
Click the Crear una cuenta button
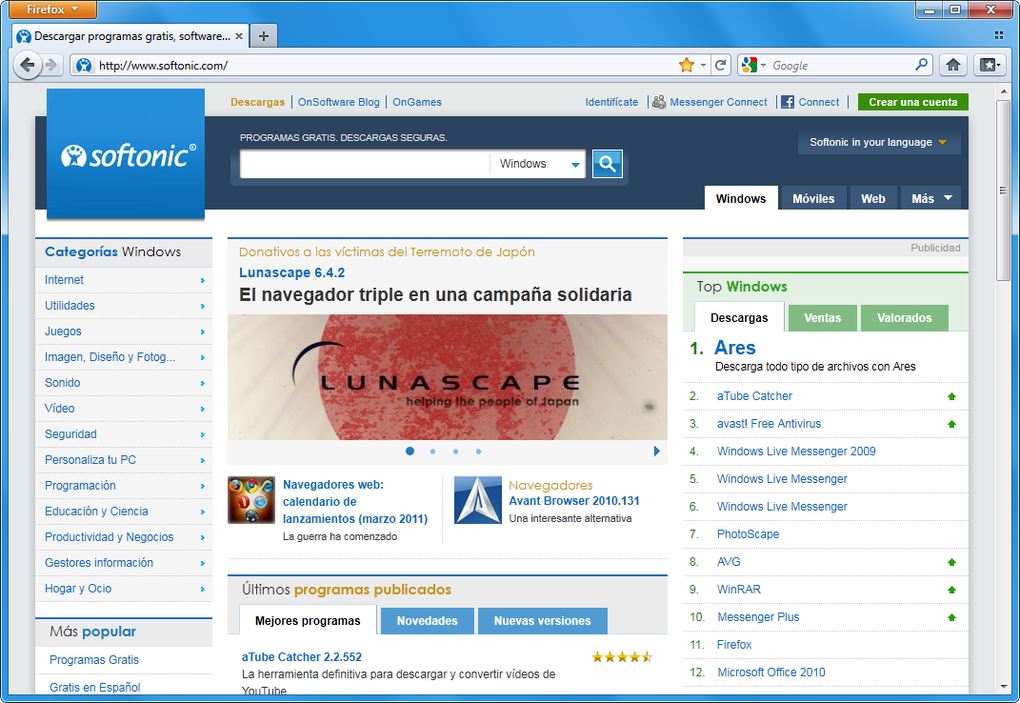913,102
